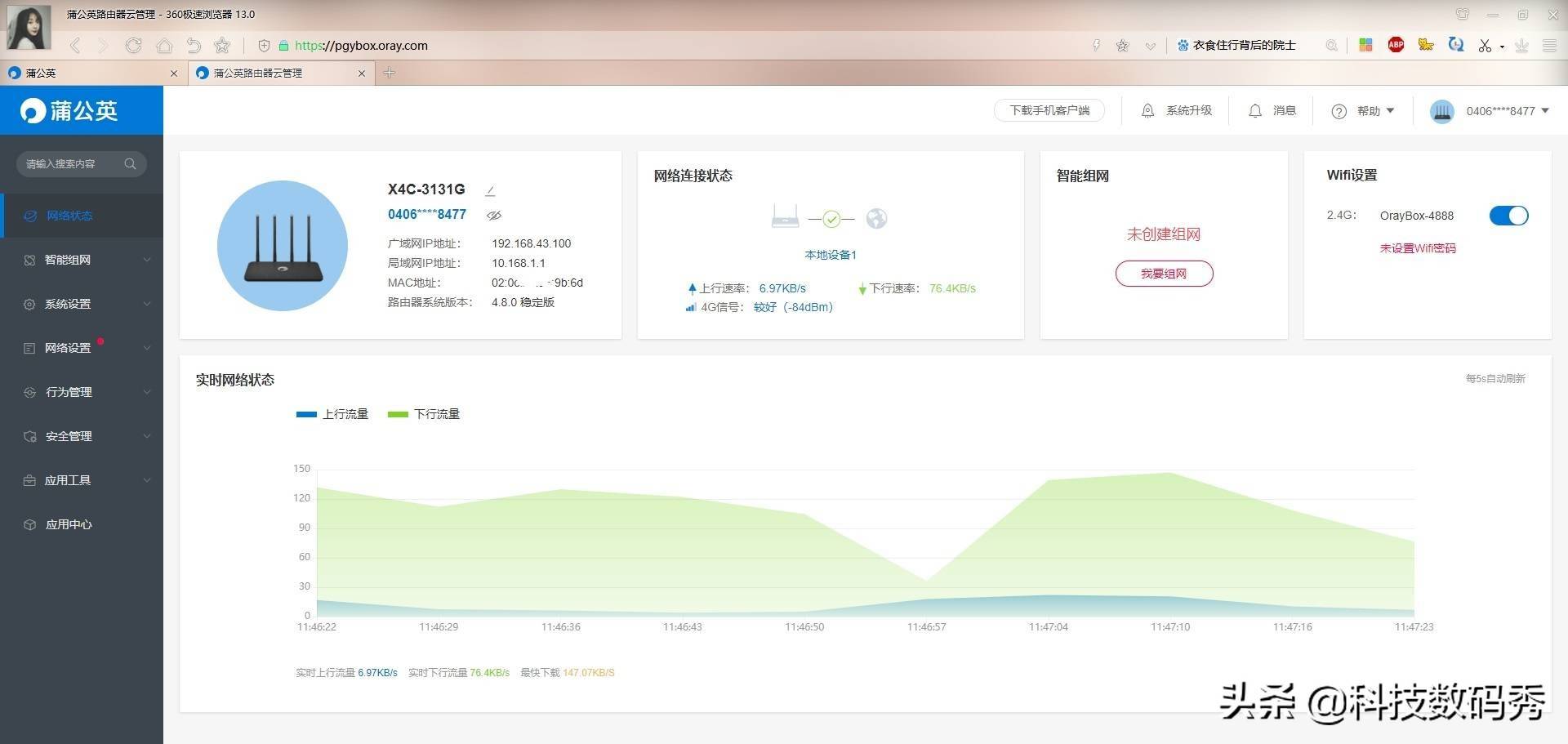This screenshot has width=1568, height=744.
Task: Expand 行为管理 sidebar menu
Action: point(82,392)
